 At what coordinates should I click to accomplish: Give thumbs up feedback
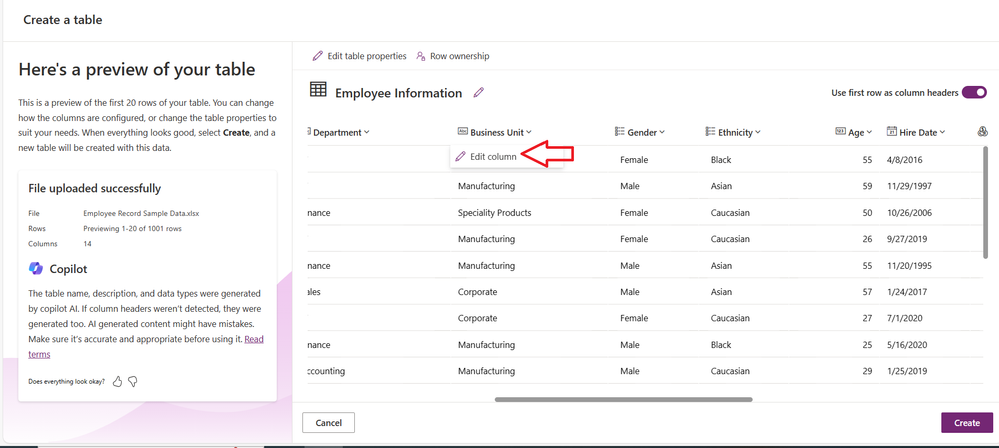coord(117,381)
